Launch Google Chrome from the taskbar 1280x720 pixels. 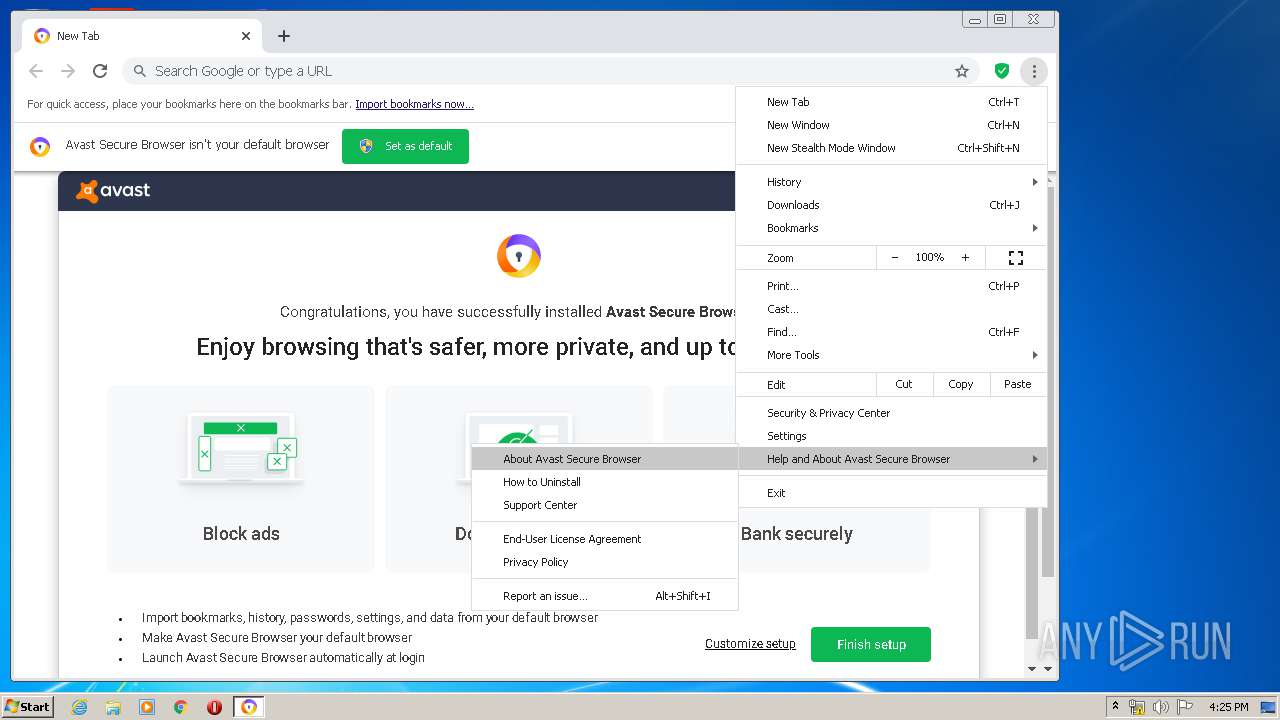point(181,707)
